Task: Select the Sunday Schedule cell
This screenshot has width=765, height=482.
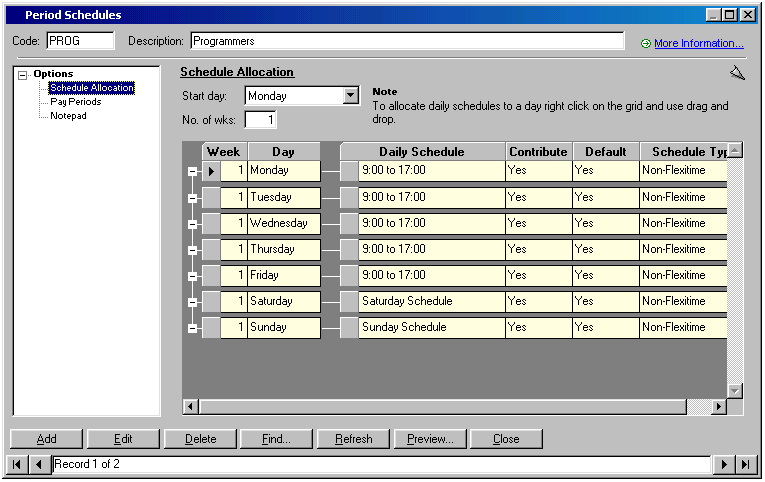Action: click(432, 327)
